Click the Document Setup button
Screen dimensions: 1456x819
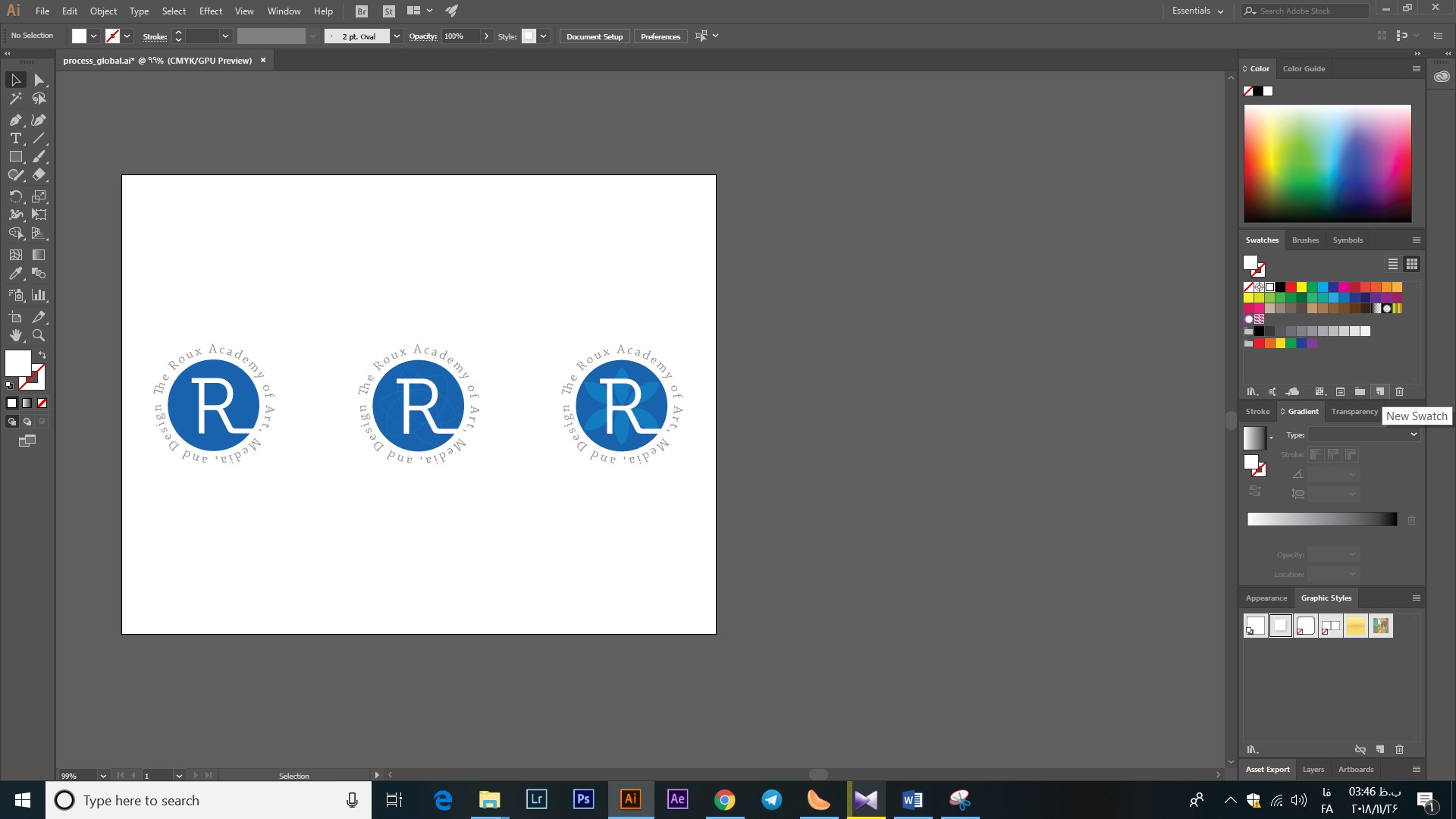point(595,36)
